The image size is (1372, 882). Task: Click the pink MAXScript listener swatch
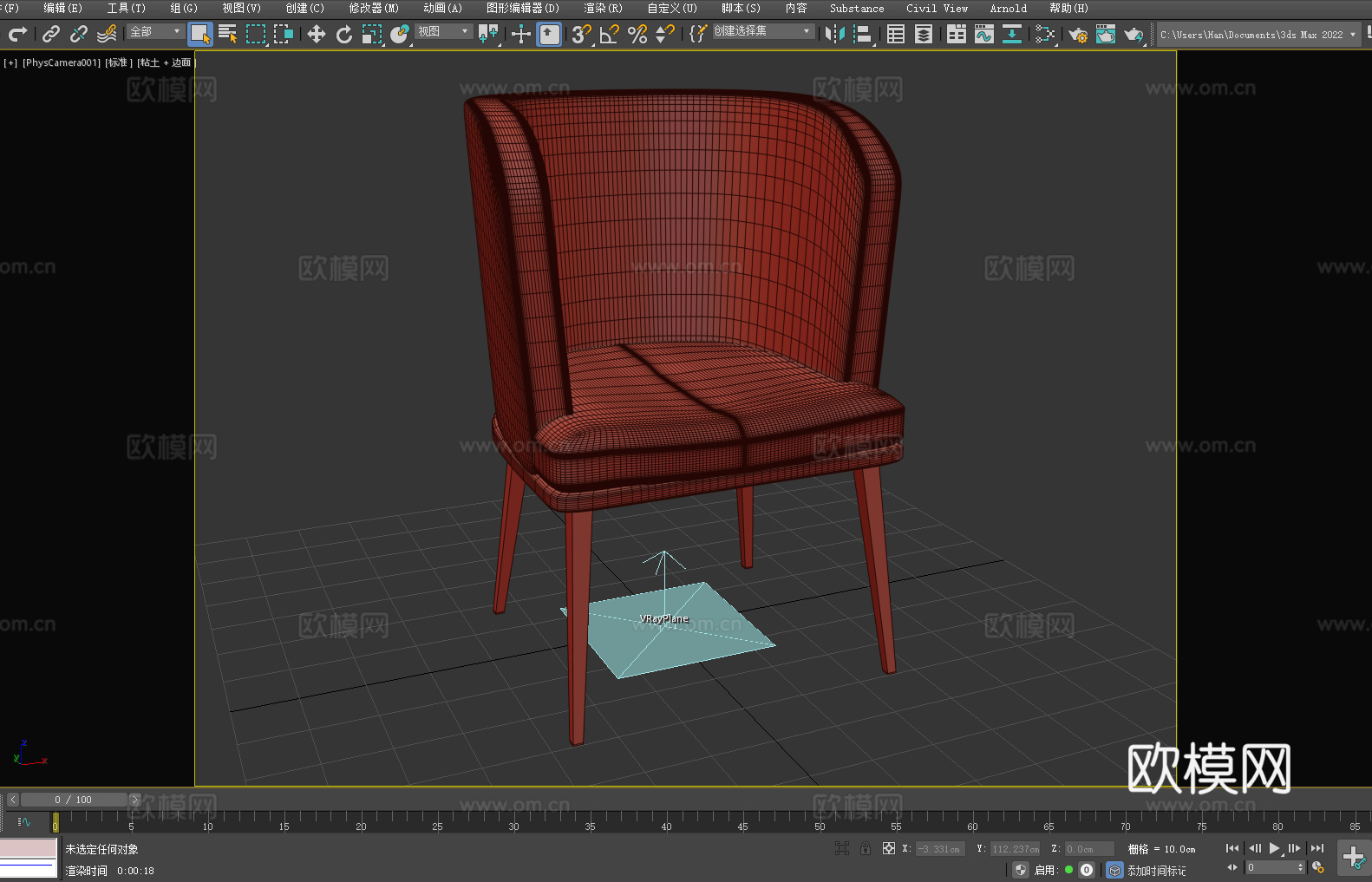click(29, 848)
